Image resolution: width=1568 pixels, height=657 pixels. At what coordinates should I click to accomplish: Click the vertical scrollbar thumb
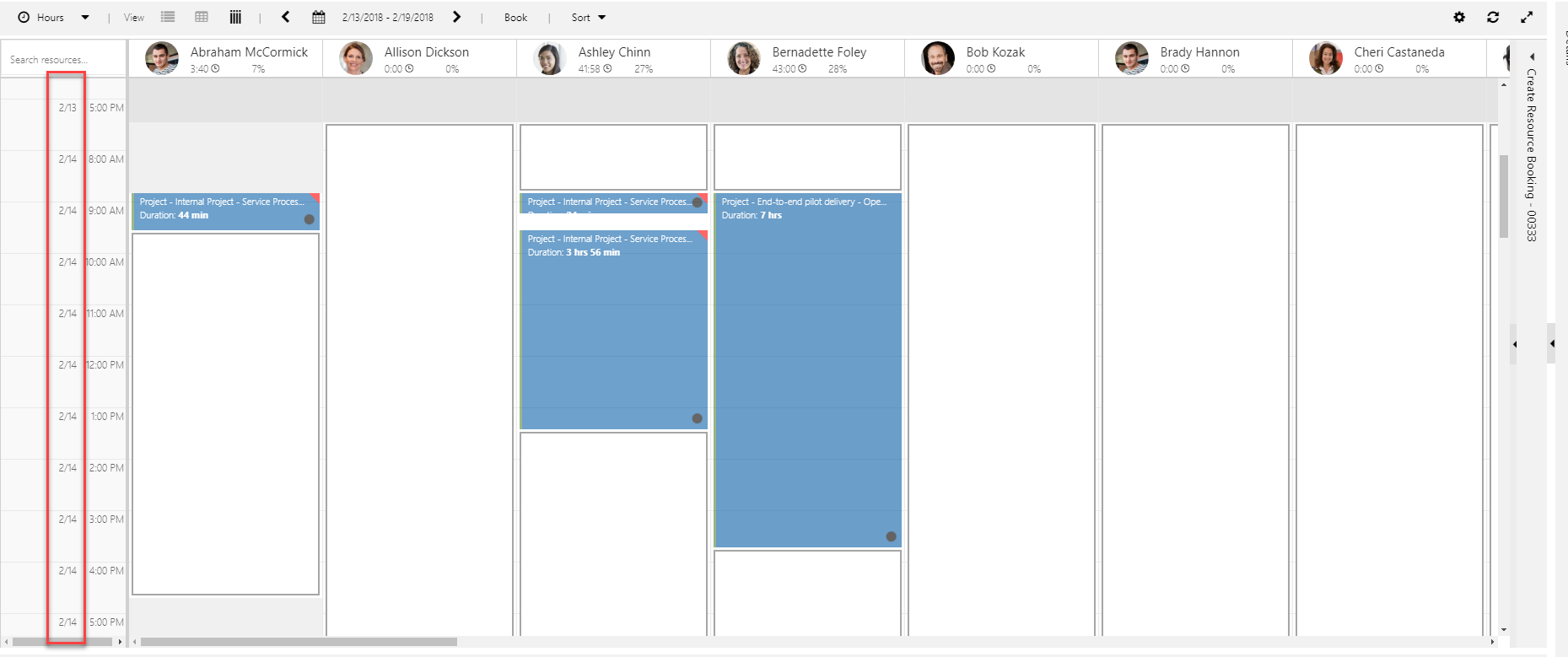1503,196
